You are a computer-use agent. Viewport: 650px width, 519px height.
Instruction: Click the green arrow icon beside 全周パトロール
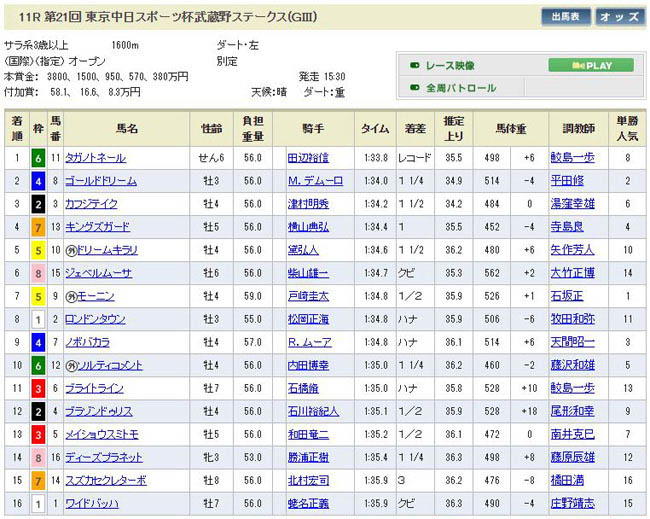tap(415, 88)
